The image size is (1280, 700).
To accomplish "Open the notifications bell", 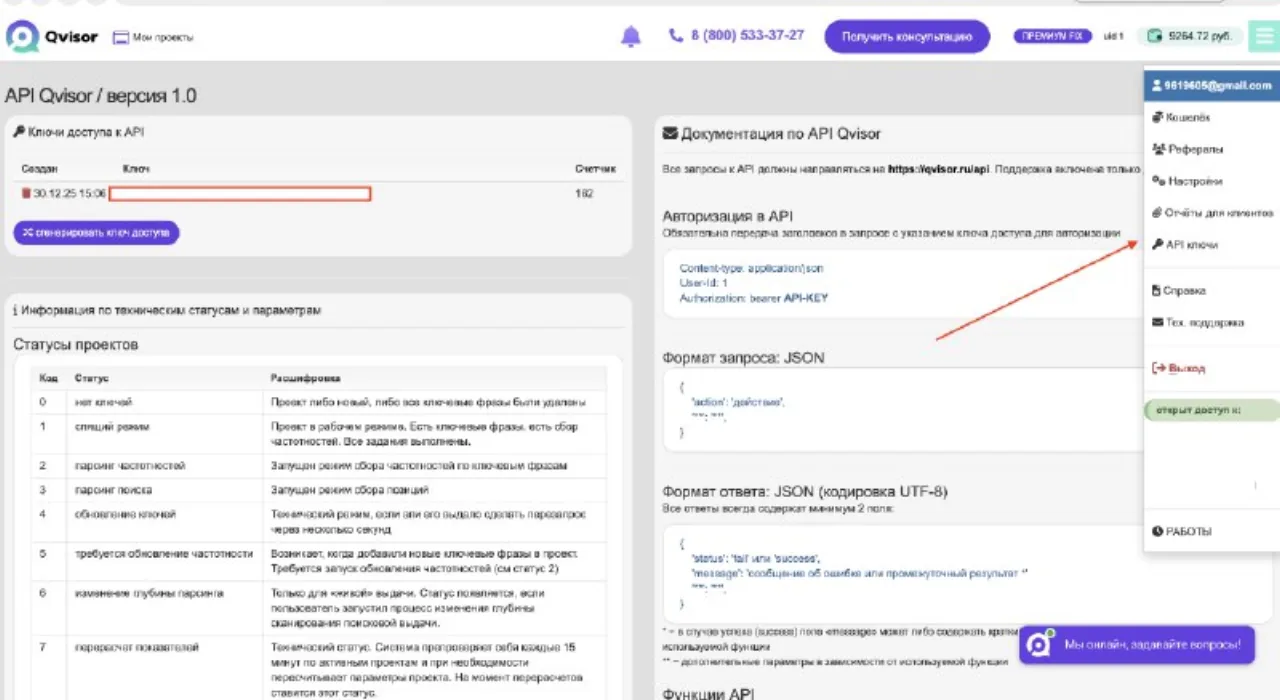I will (x=630, y=37).
